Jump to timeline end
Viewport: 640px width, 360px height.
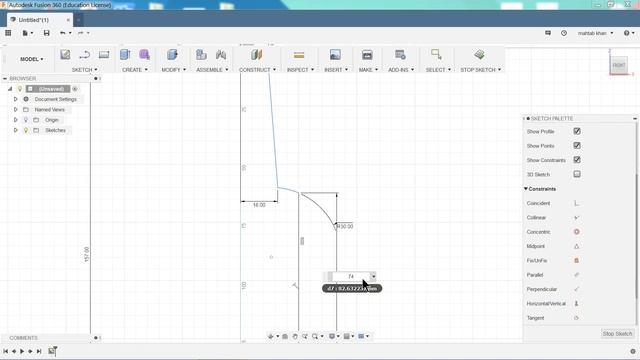pyautogui.click(x=39, y=351)
